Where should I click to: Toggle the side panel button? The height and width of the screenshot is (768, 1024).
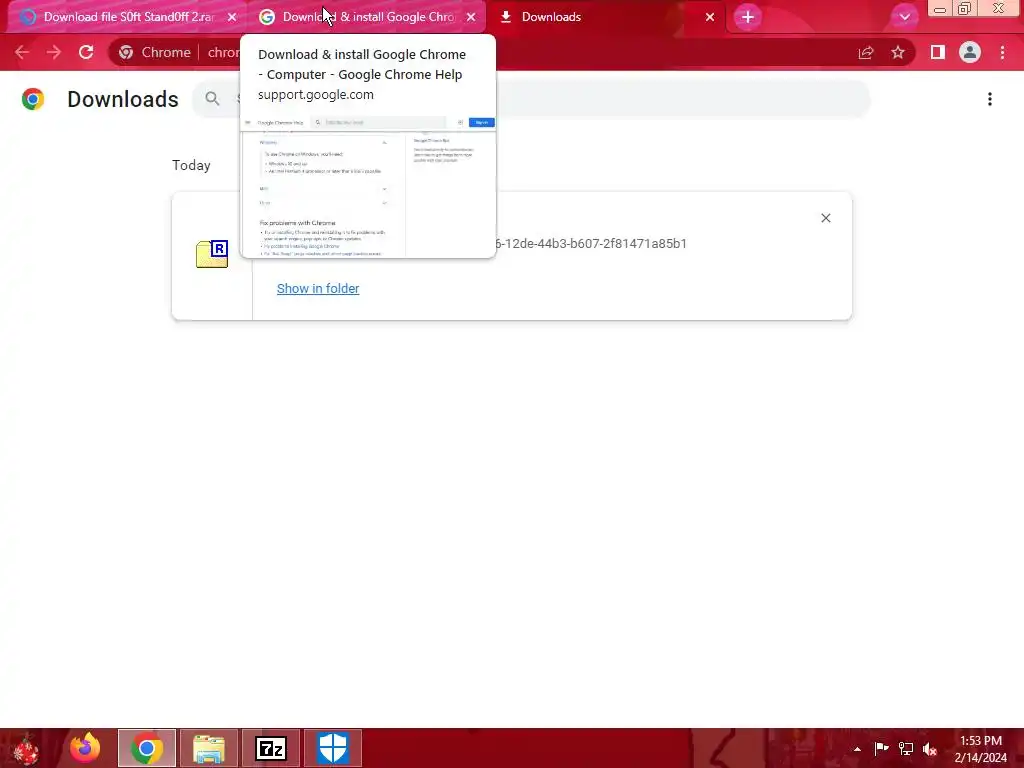tap(938, 52)
